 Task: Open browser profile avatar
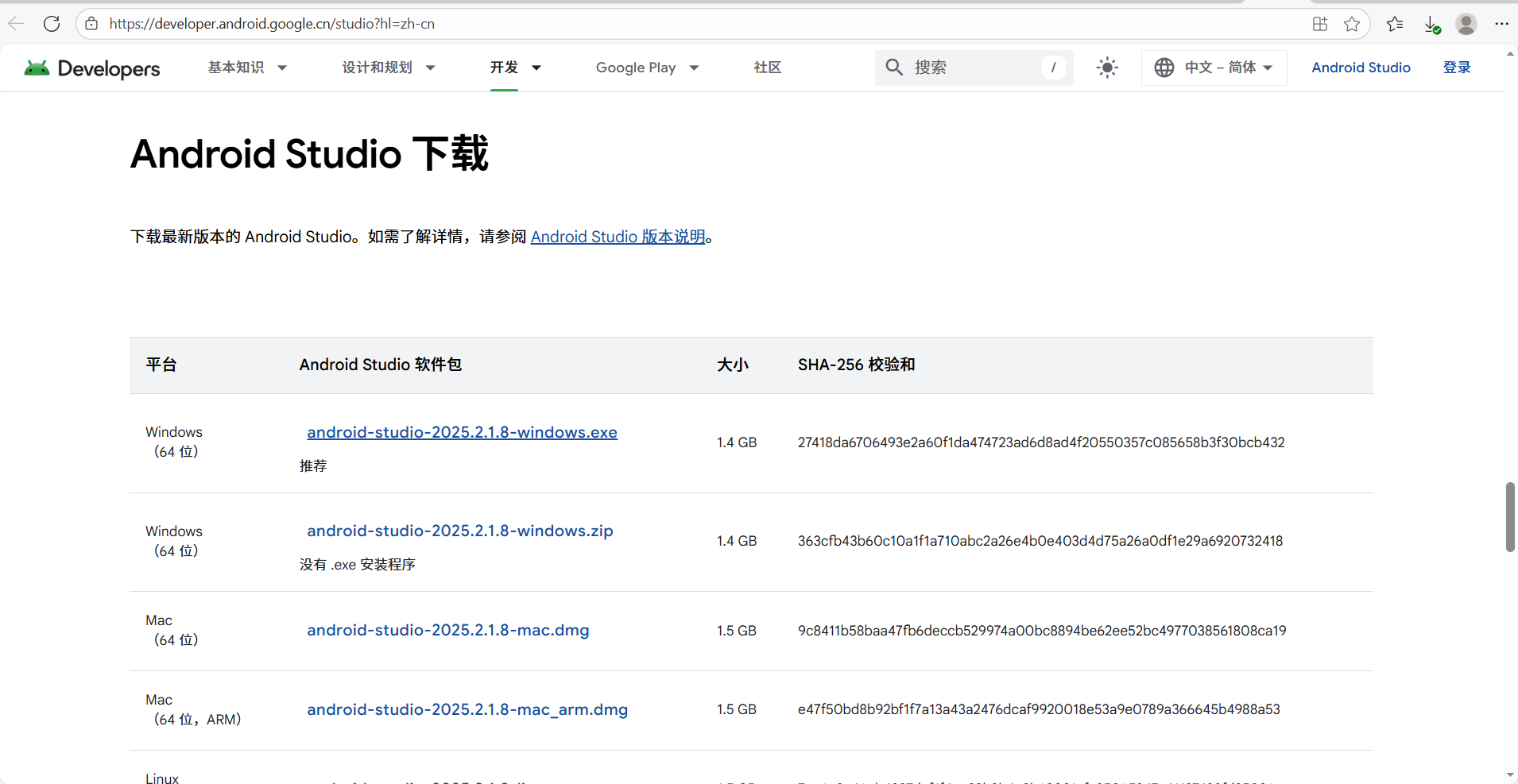point(1466,24)
